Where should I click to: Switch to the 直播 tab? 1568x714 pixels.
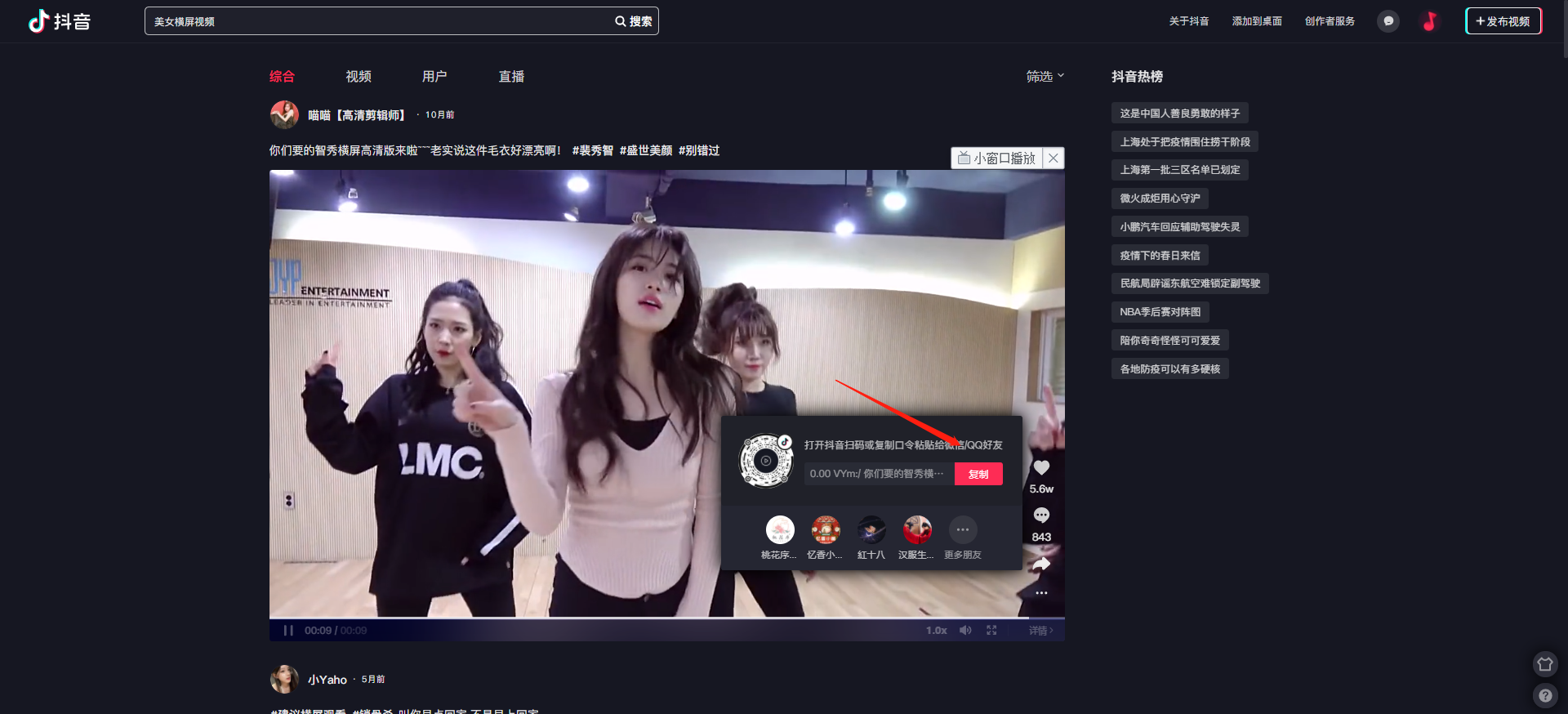coord(512,77)
